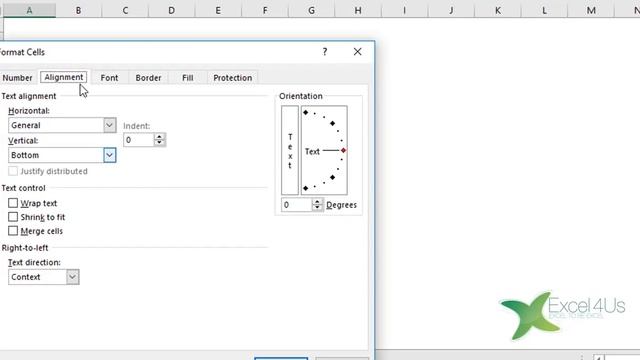The width and height of the screenshot is (640, 360).
Task: Open the Protection tab
Action: [233, 78]
